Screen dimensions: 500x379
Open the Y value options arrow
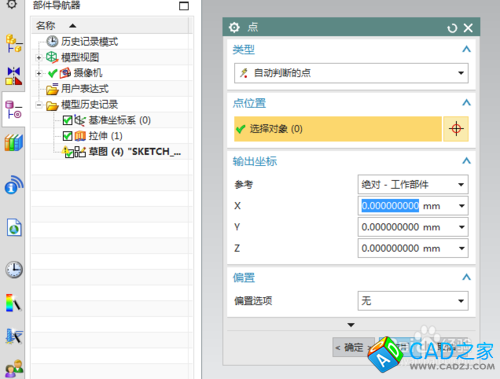(x=461, y=227)
